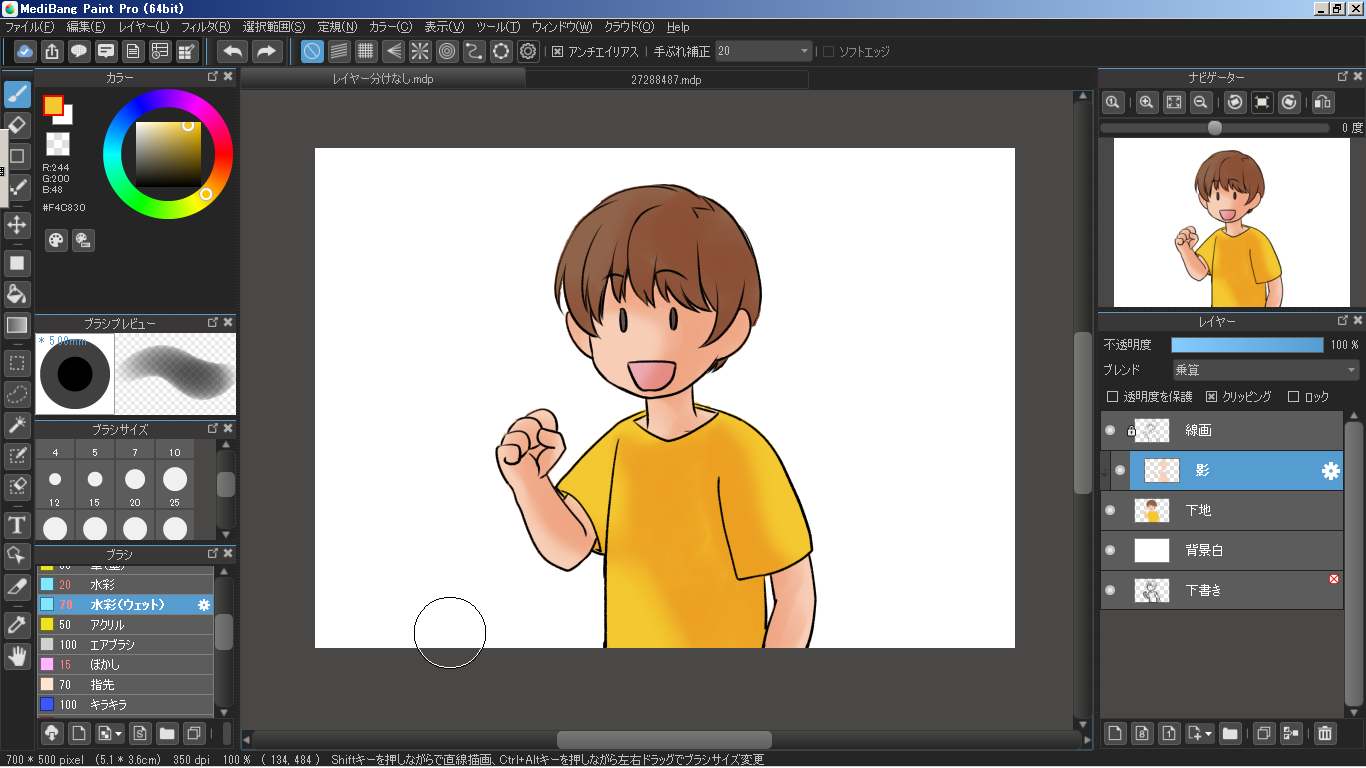Viewport: 1366px width, 768px height.
Task: Select the Eraser tool in left toolbar
Action: coord(17,124)
